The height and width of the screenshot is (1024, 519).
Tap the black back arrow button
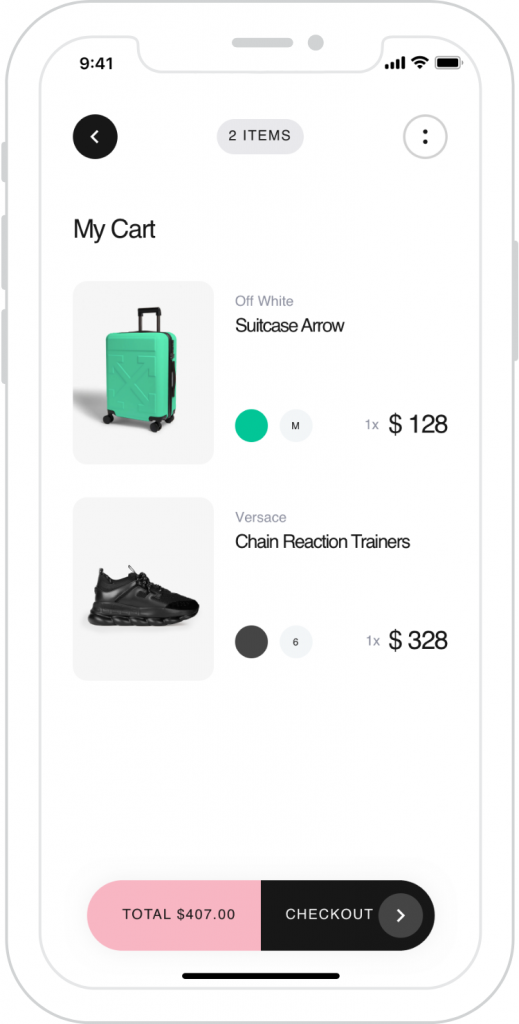95,136
